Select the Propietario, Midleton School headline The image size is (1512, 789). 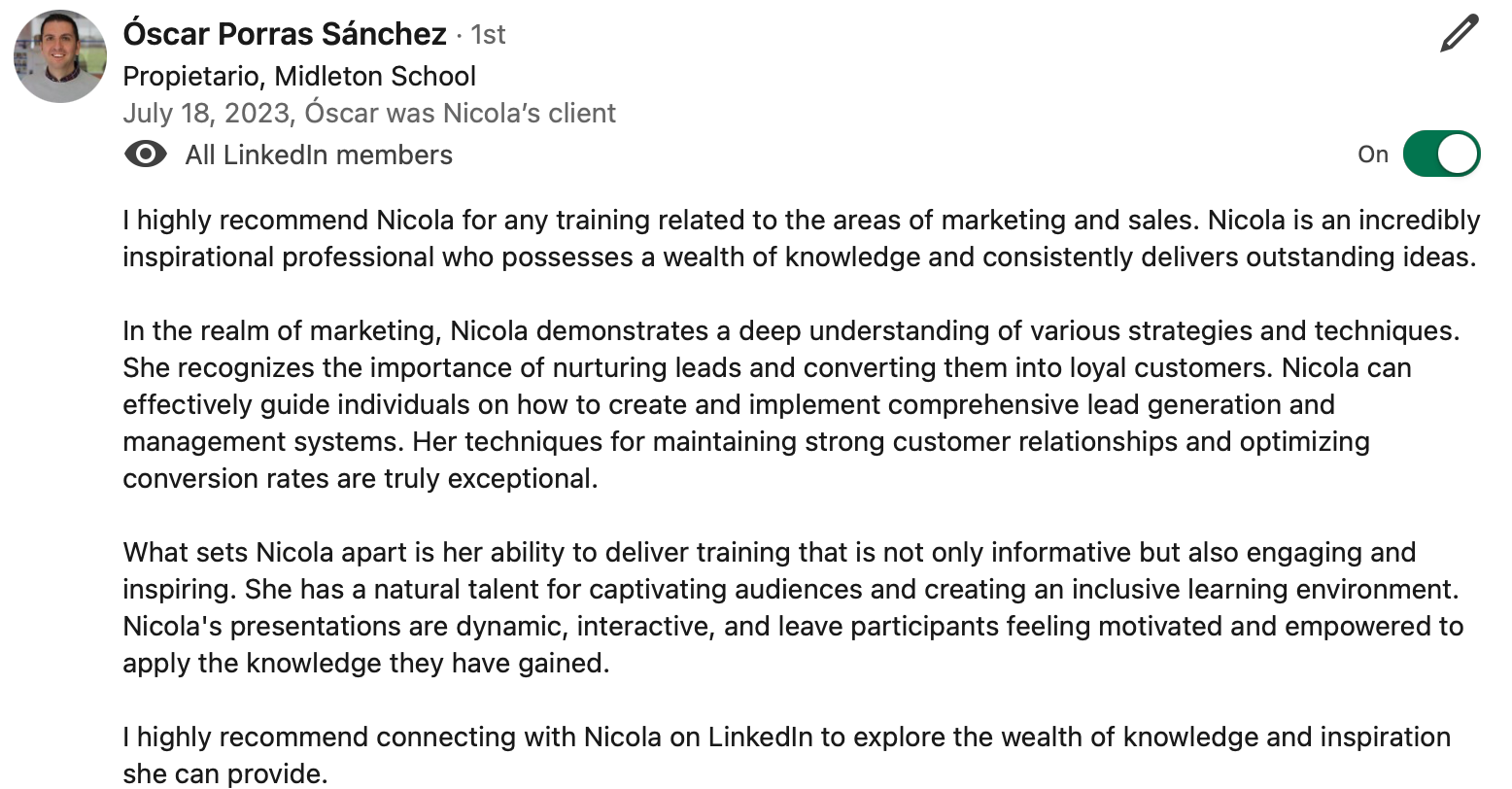coord(299,76)
